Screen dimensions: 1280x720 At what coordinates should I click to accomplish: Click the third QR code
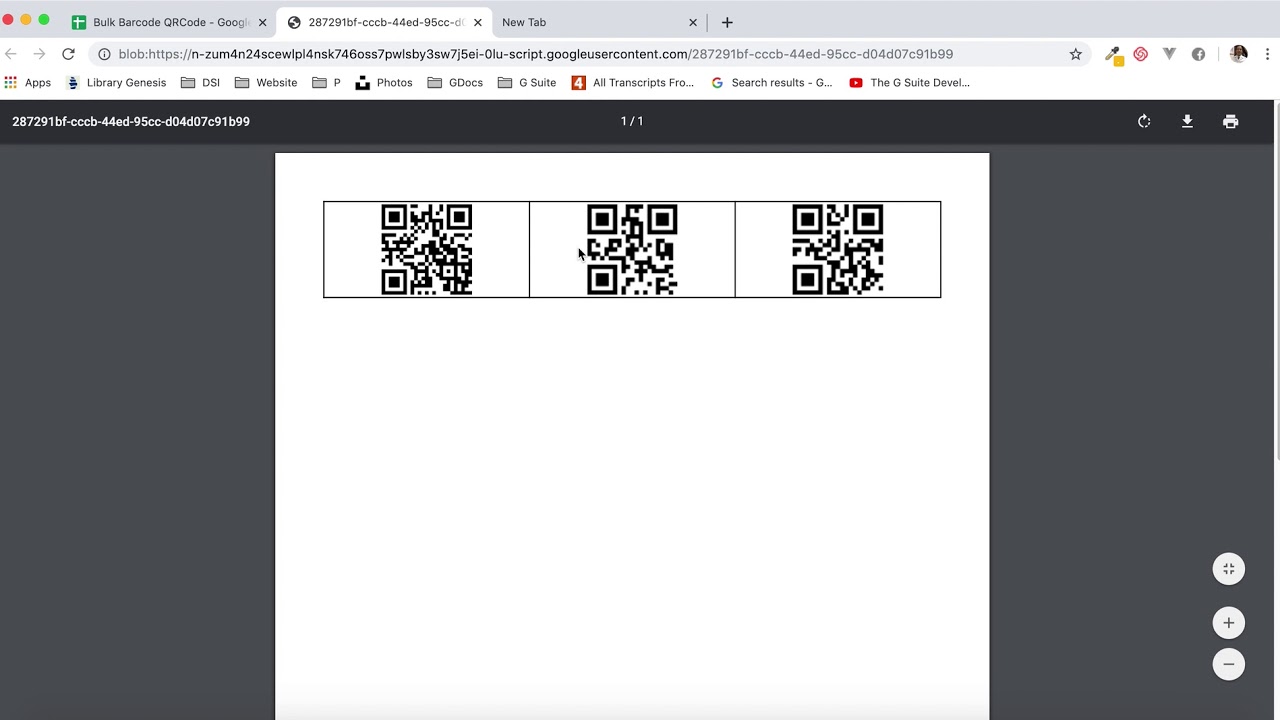[838, 250]
